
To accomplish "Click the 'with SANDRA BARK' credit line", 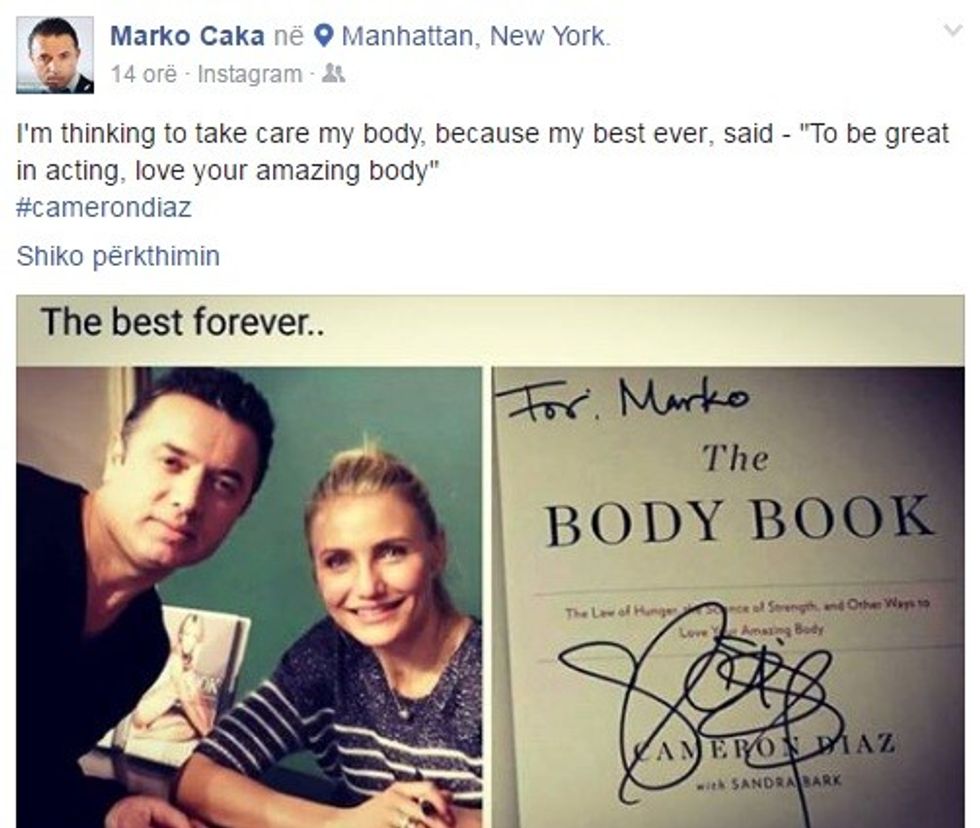I will (769, 782).
